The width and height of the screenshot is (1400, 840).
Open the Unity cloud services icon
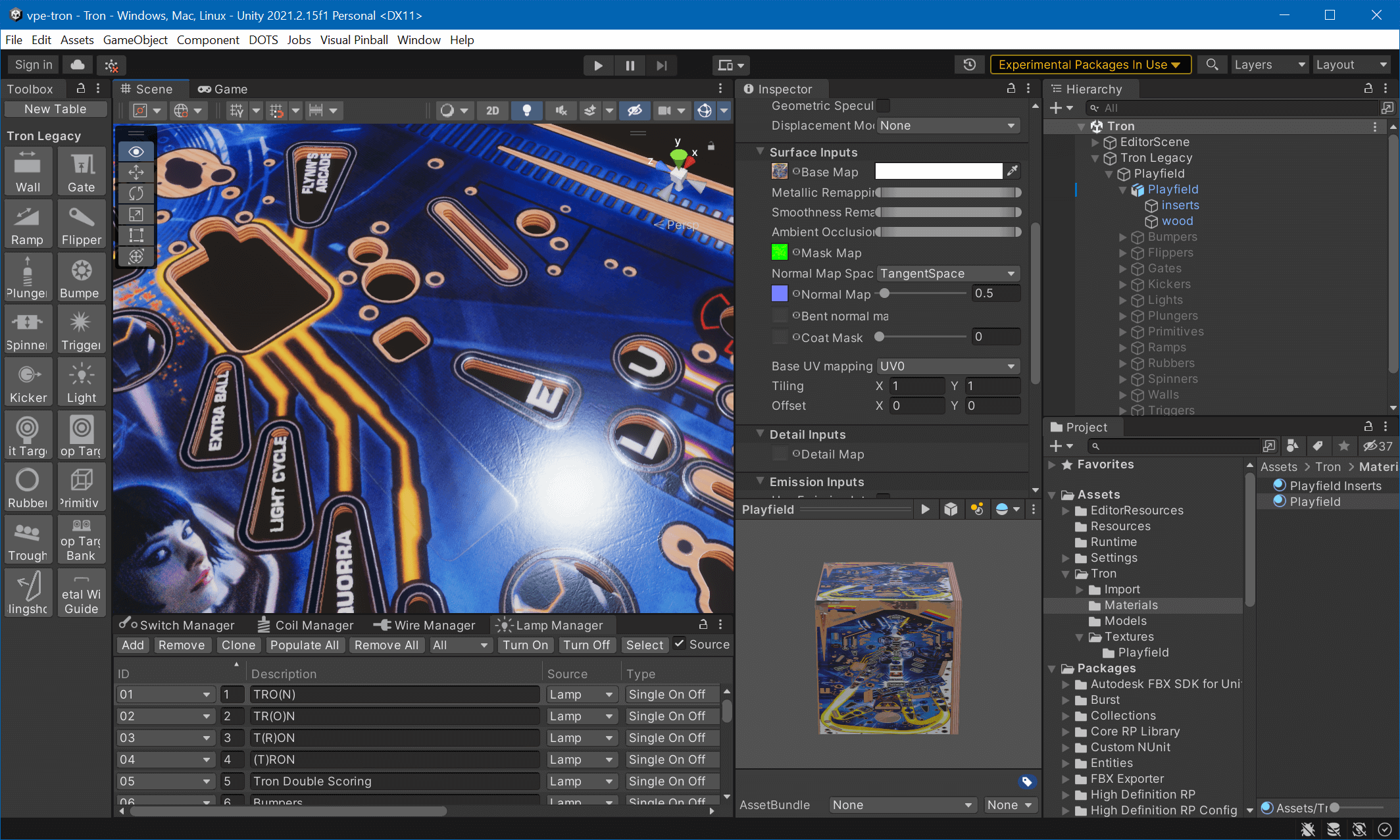pos(78,64)
